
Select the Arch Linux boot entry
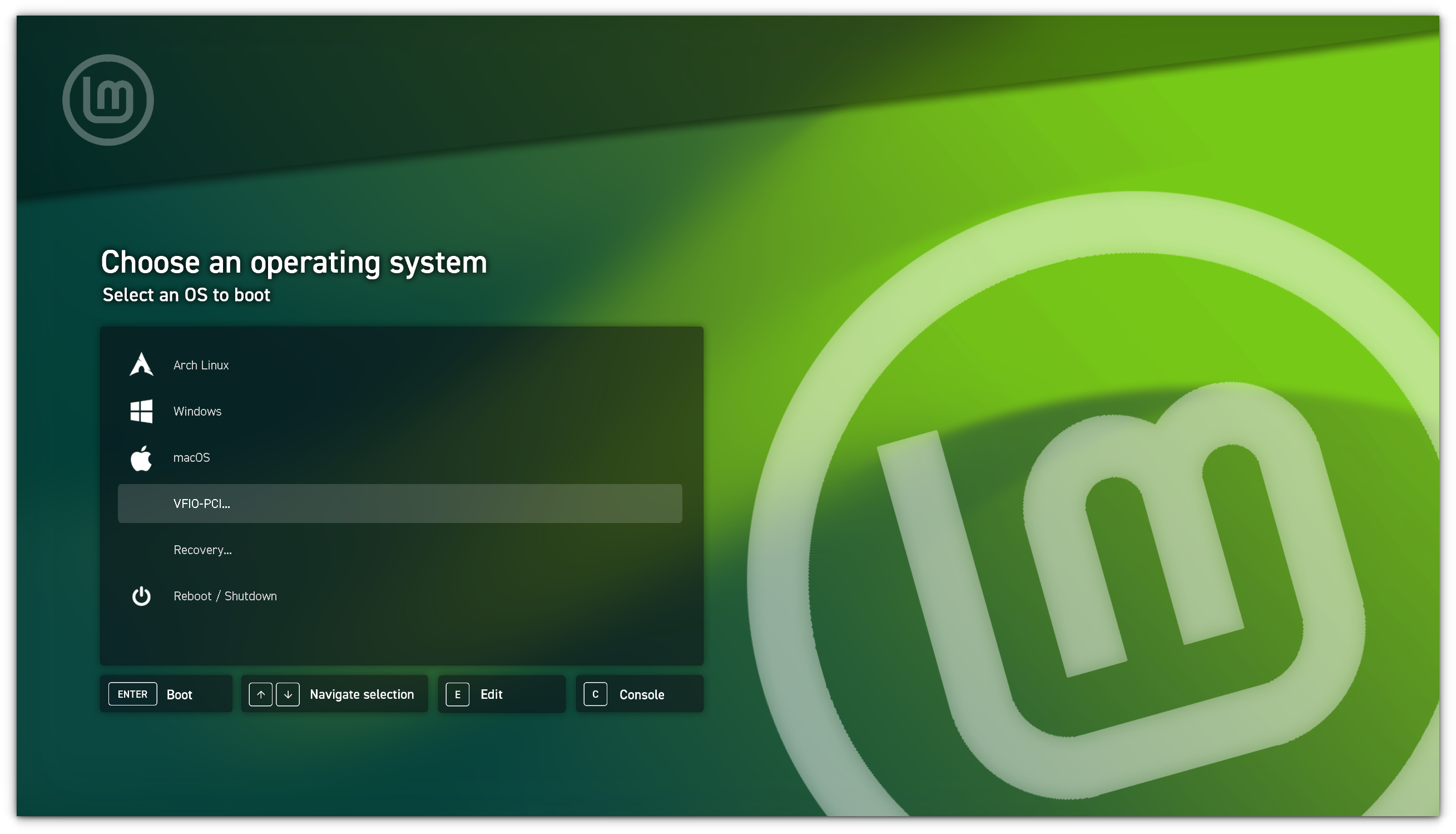tap(400, 365)
